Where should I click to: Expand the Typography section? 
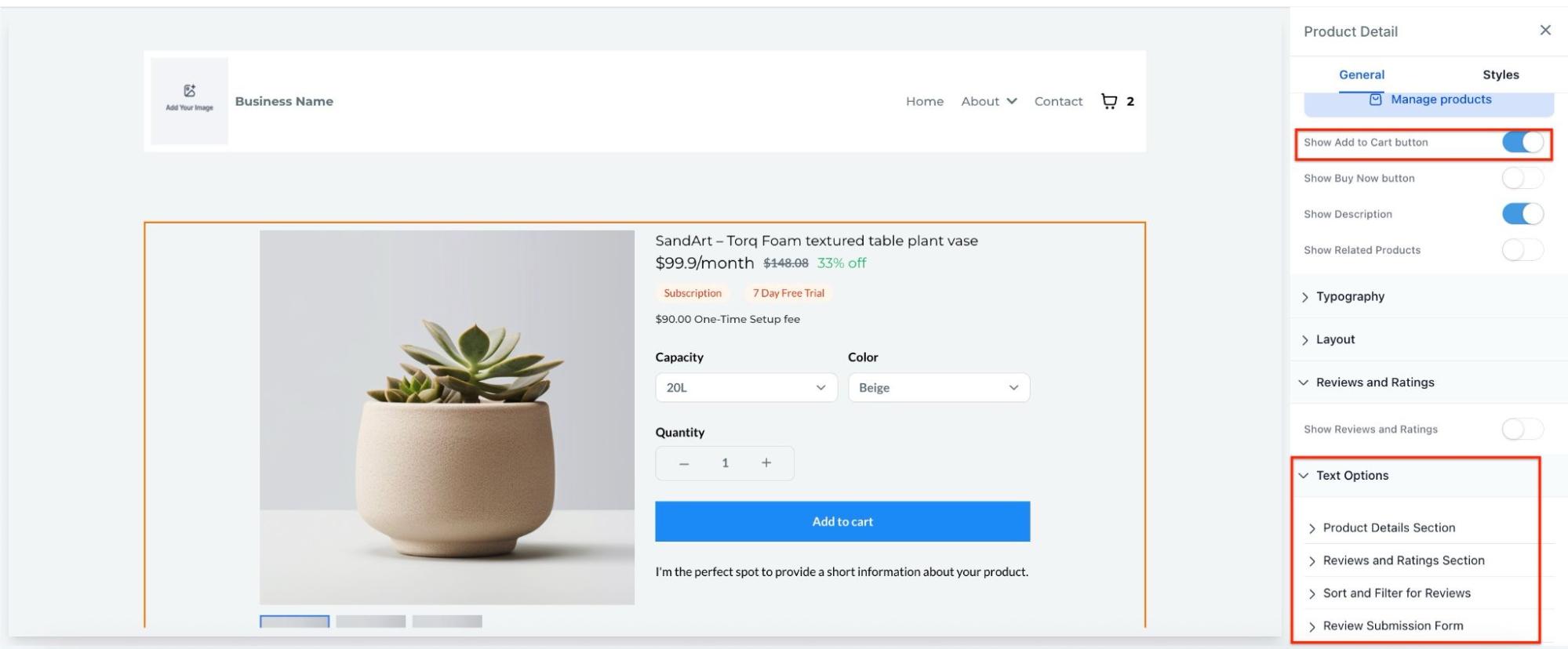pos(1350,296)
